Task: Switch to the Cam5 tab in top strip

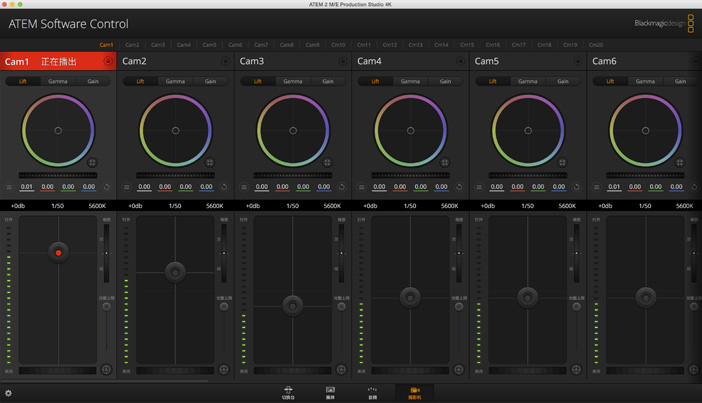Action: pos(209,45)
